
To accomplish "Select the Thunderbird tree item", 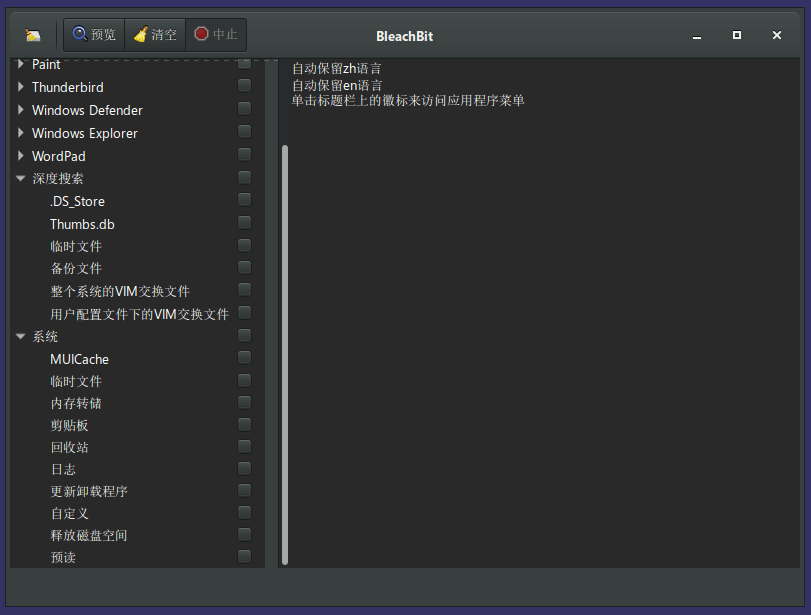I will click(68, 87).
